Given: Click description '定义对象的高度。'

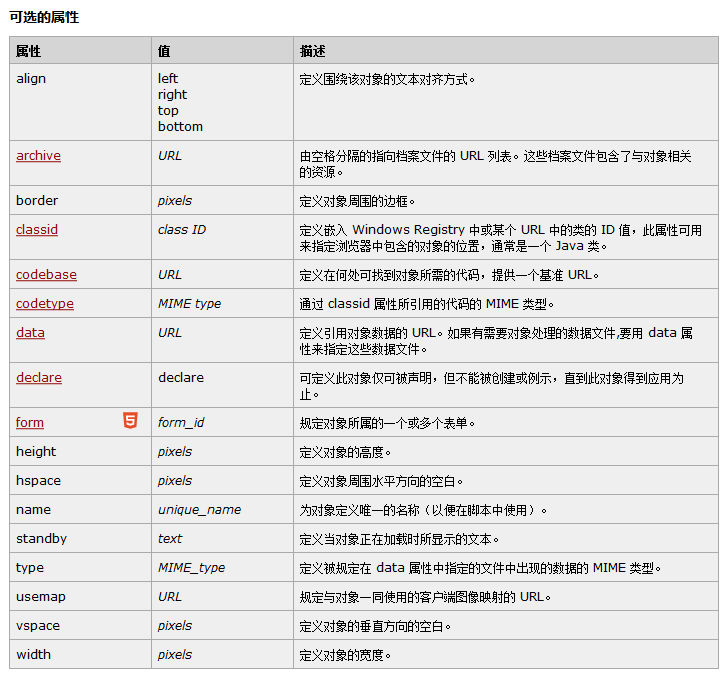Looking at the screenshot, I should point(345,452).
